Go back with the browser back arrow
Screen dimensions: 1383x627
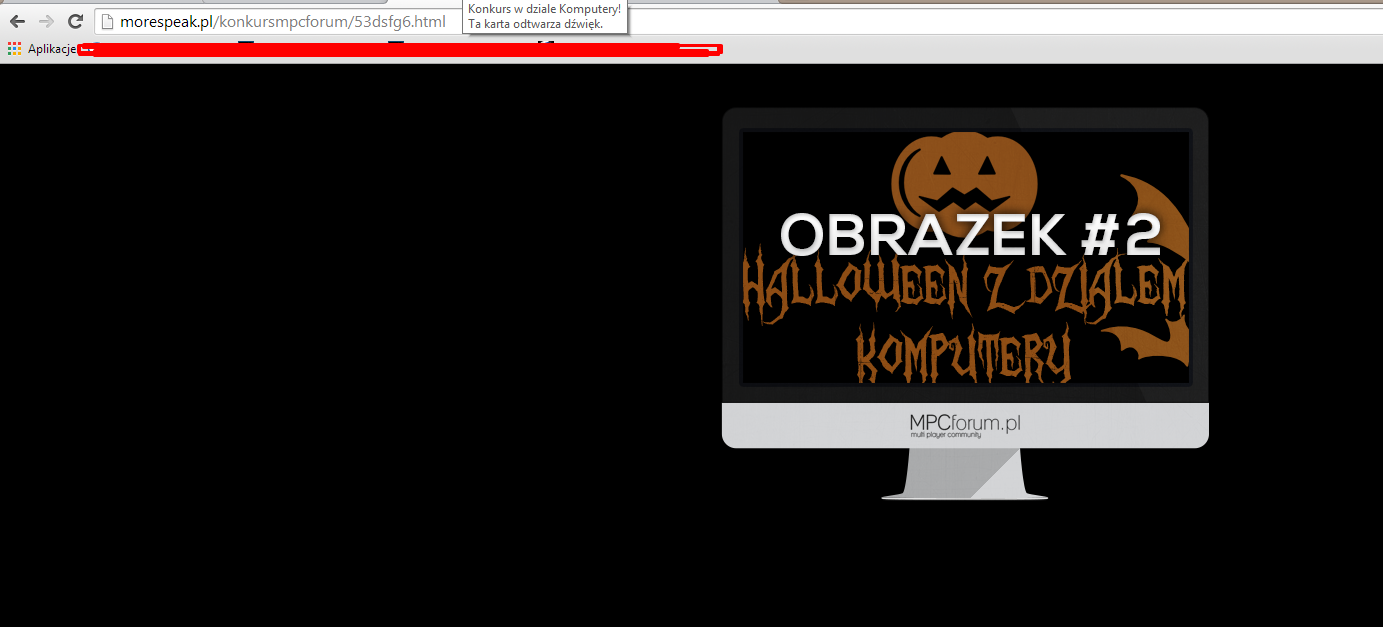[x=17, y=22]
